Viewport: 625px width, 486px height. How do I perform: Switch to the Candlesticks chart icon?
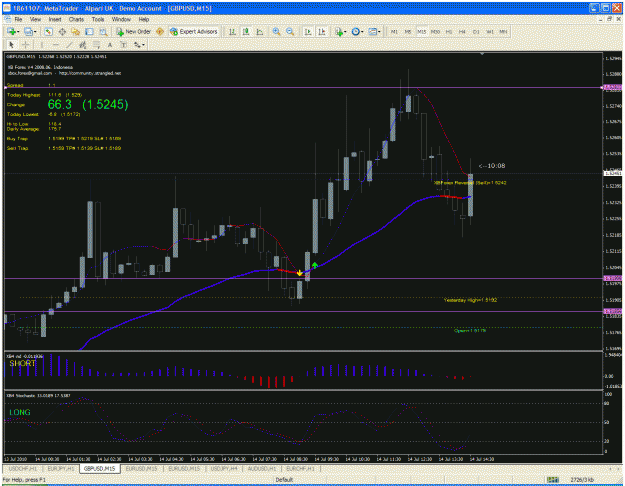(246, 31)
